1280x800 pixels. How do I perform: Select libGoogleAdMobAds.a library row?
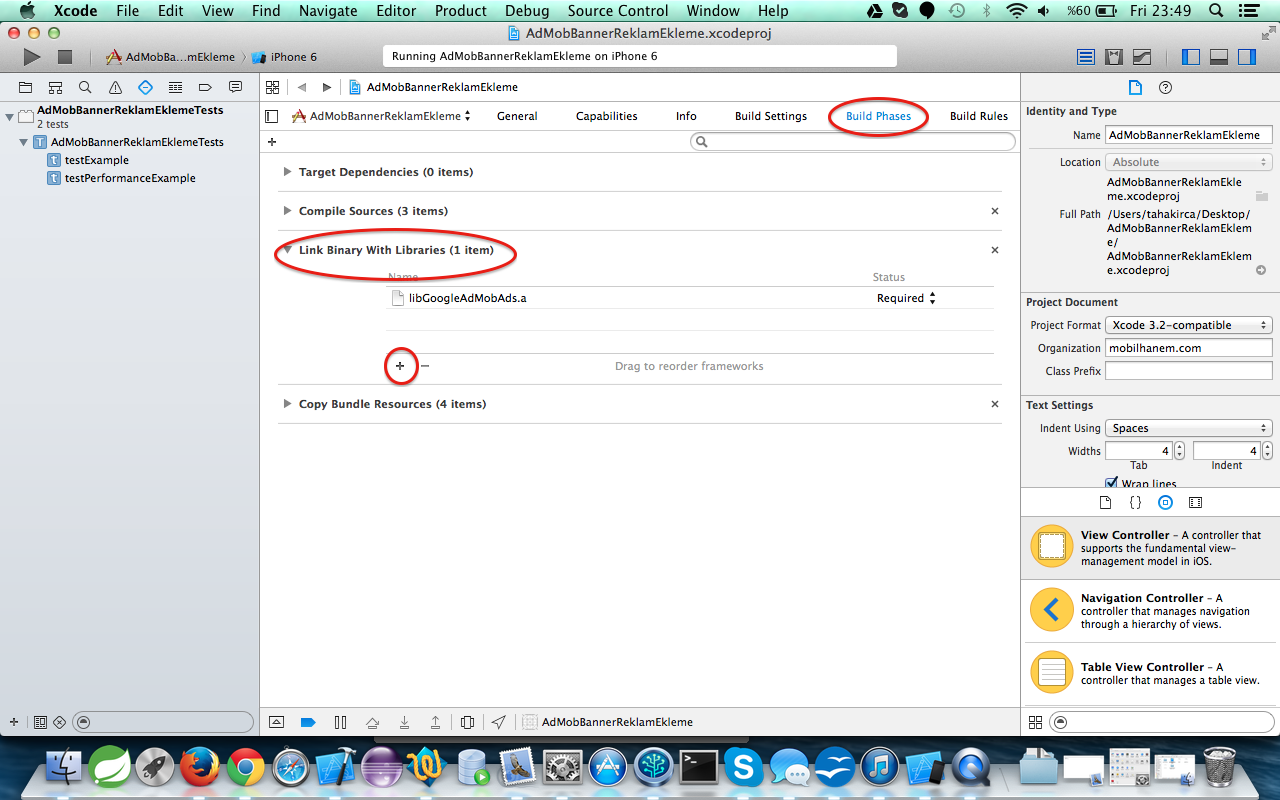pyautogui.click(x=690, y=298)
